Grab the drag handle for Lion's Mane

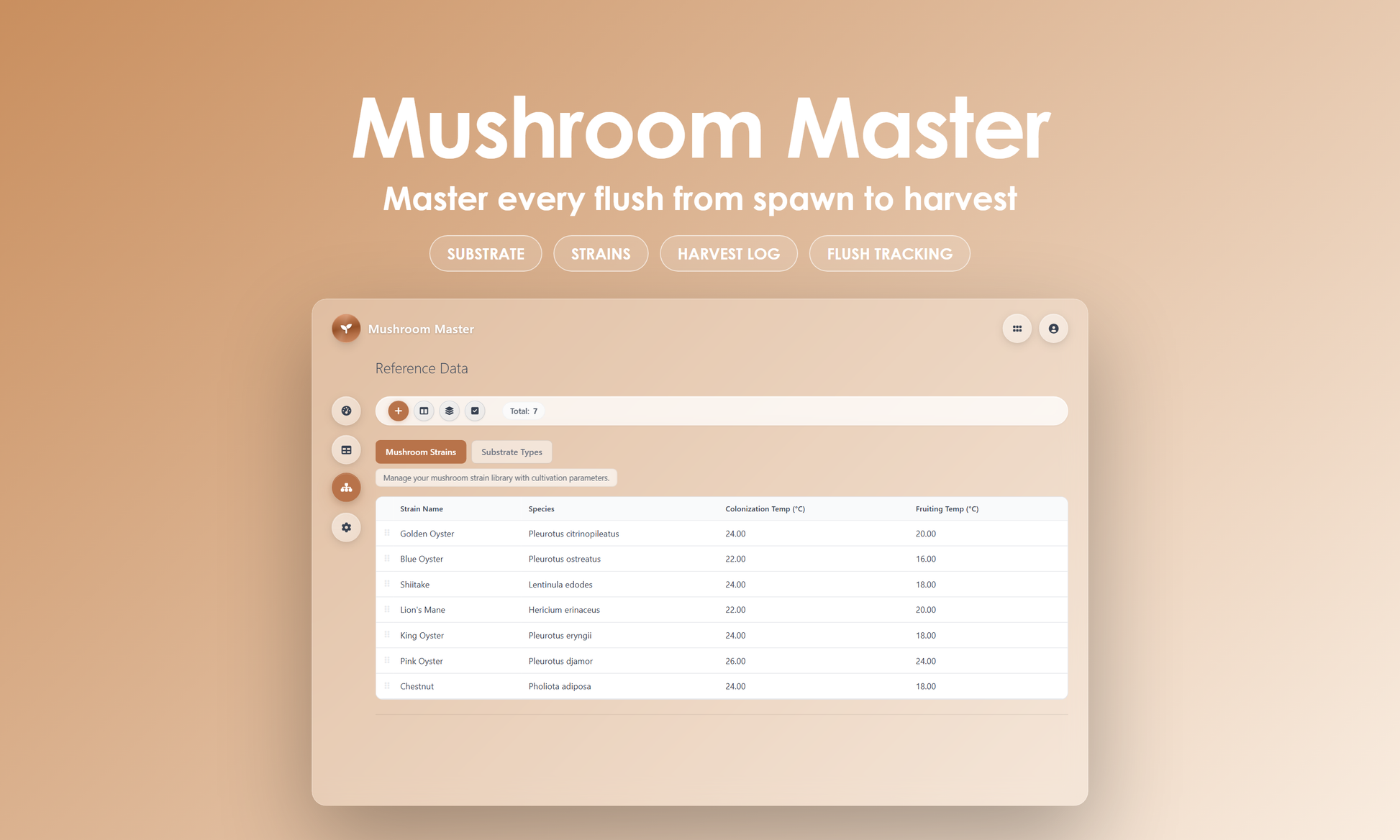pyautogui.click(x=387, y=609)
